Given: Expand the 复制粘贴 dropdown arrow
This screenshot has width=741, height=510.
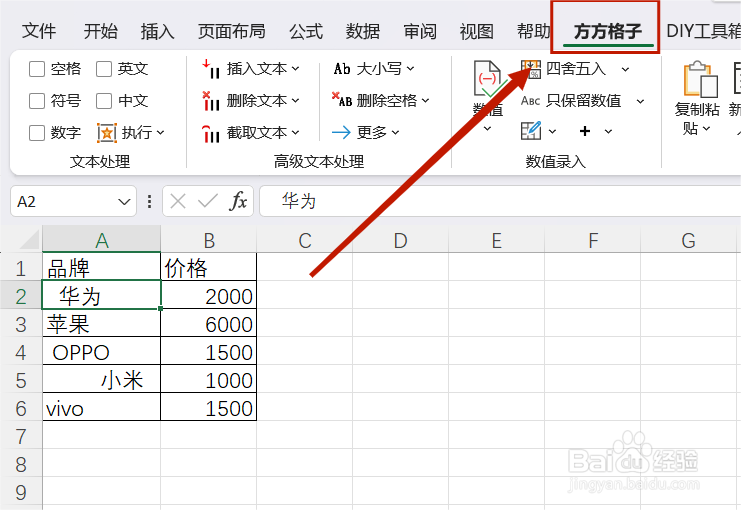Looking at the screenshot, I should click(x=707, y=129).
